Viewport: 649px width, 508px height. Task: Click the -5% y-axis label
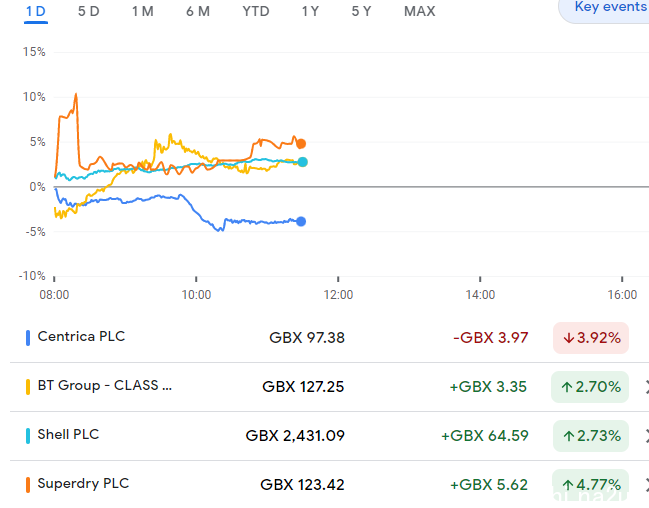click(x=35, y=232)
